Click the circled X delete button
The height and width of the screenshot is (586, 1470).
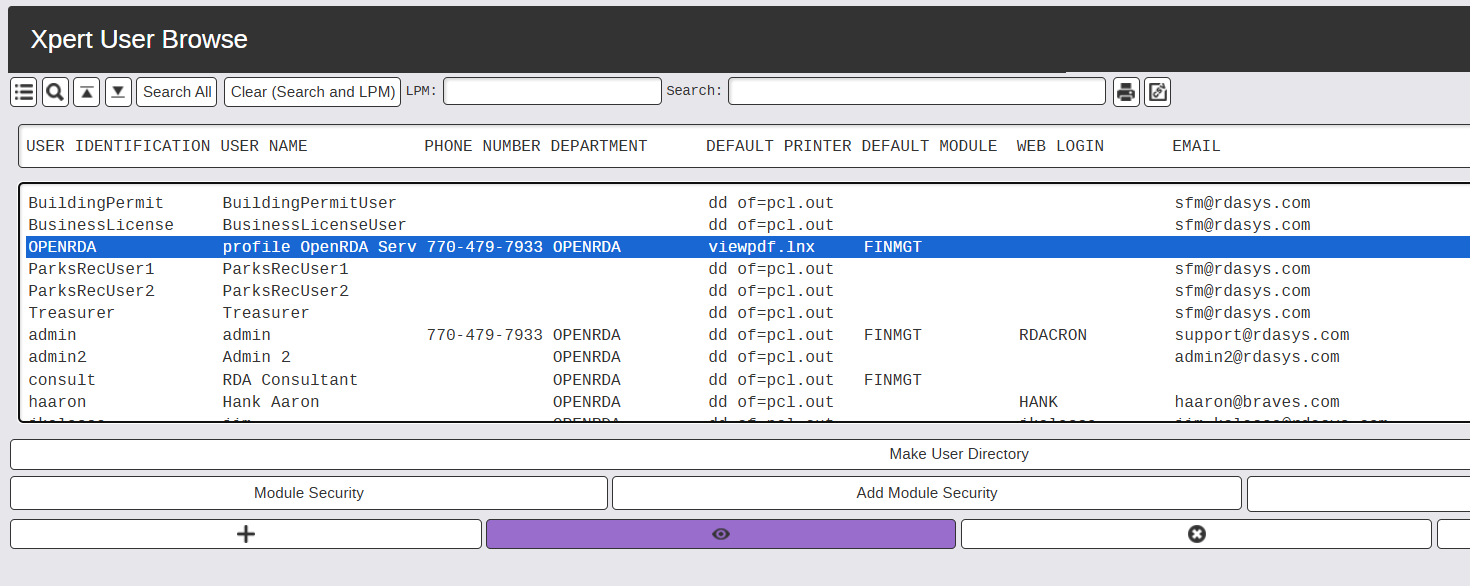[1196, 534]
